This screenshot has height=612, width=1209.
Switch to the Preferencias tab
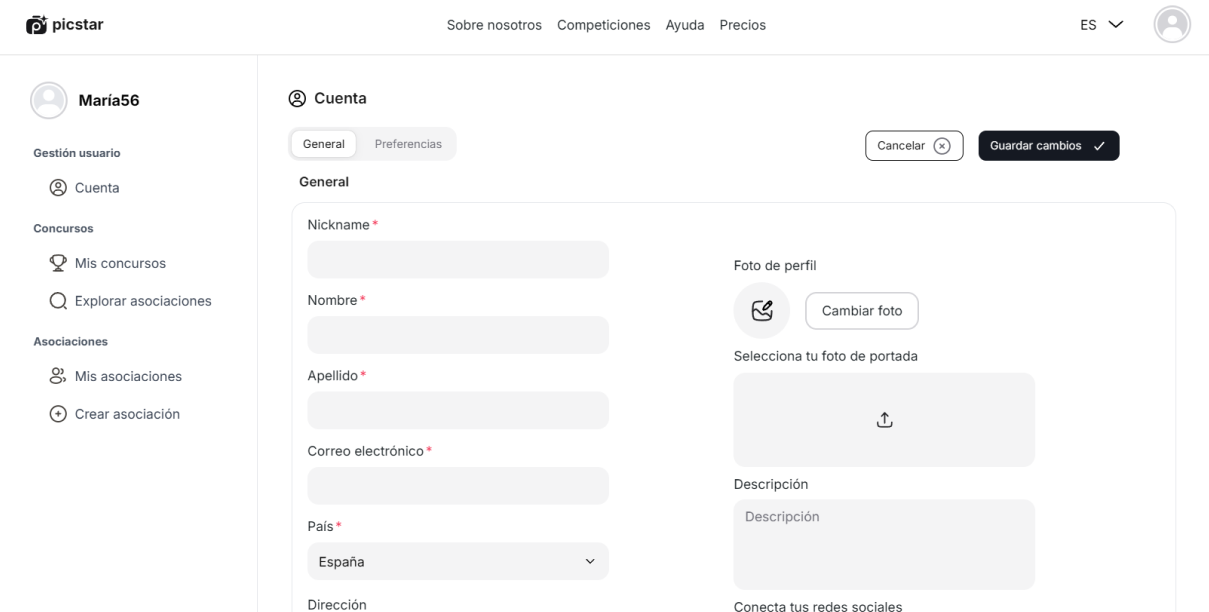tap(408, 144)
